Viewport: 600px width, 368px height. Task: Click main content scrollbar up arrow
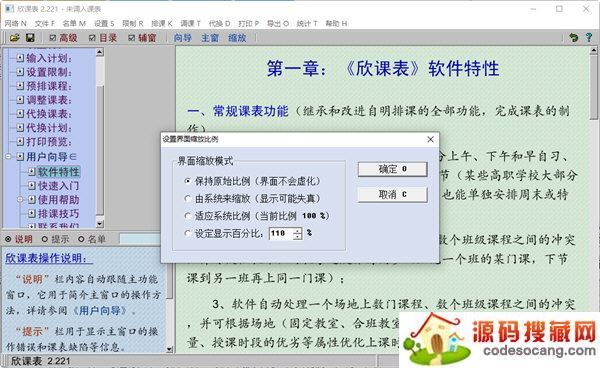coord(594,50)
